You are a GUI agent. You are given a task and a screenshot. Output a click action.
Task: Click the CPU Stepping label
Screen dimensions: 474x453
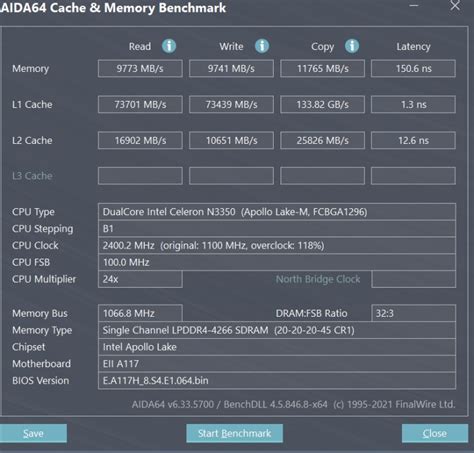43,229
